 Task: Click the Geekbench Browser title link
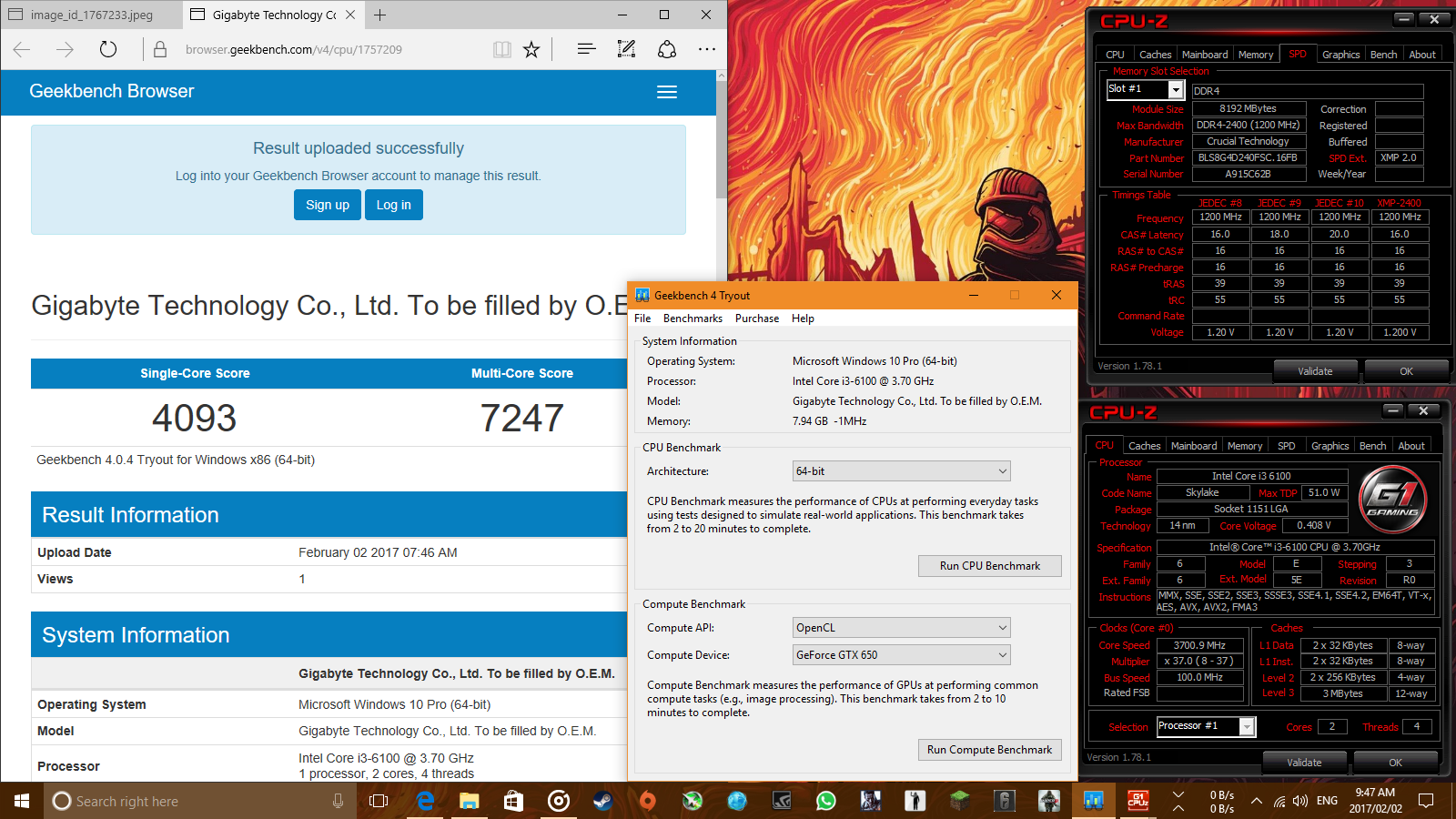[111, 91]
